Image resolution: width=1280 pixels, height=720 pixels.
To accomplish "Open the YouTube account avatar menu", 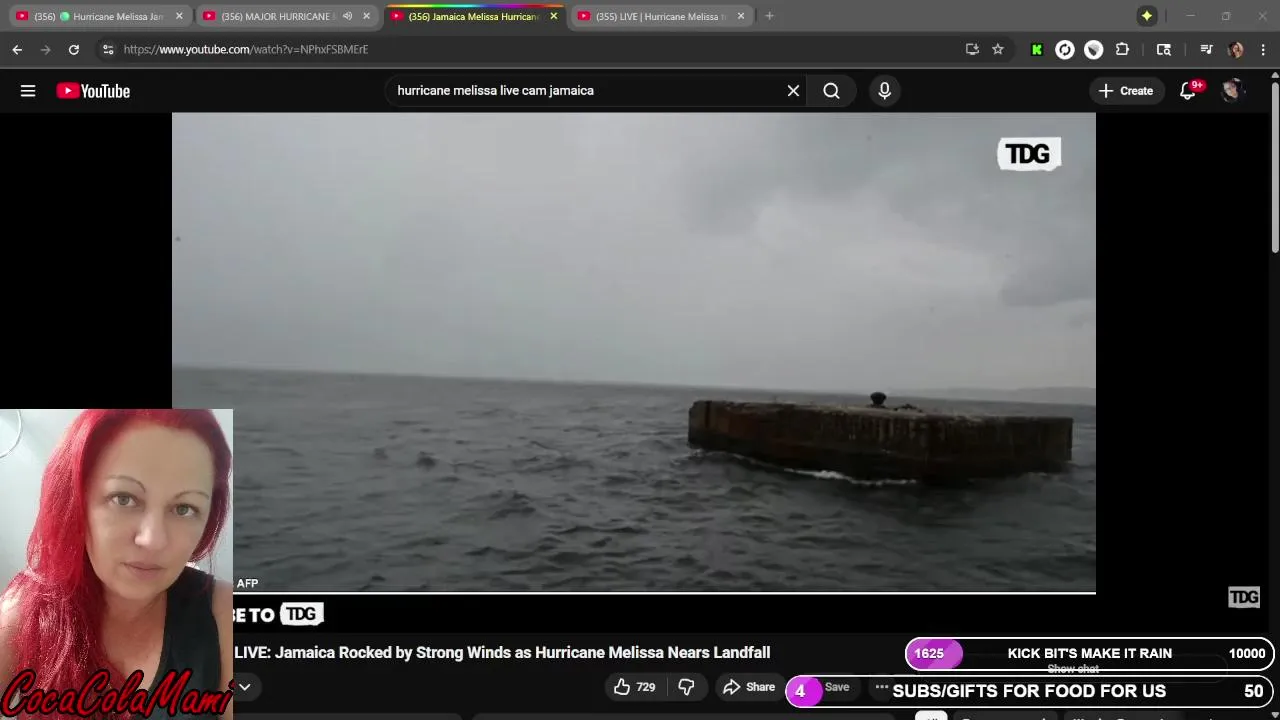I will [1232, 91].
